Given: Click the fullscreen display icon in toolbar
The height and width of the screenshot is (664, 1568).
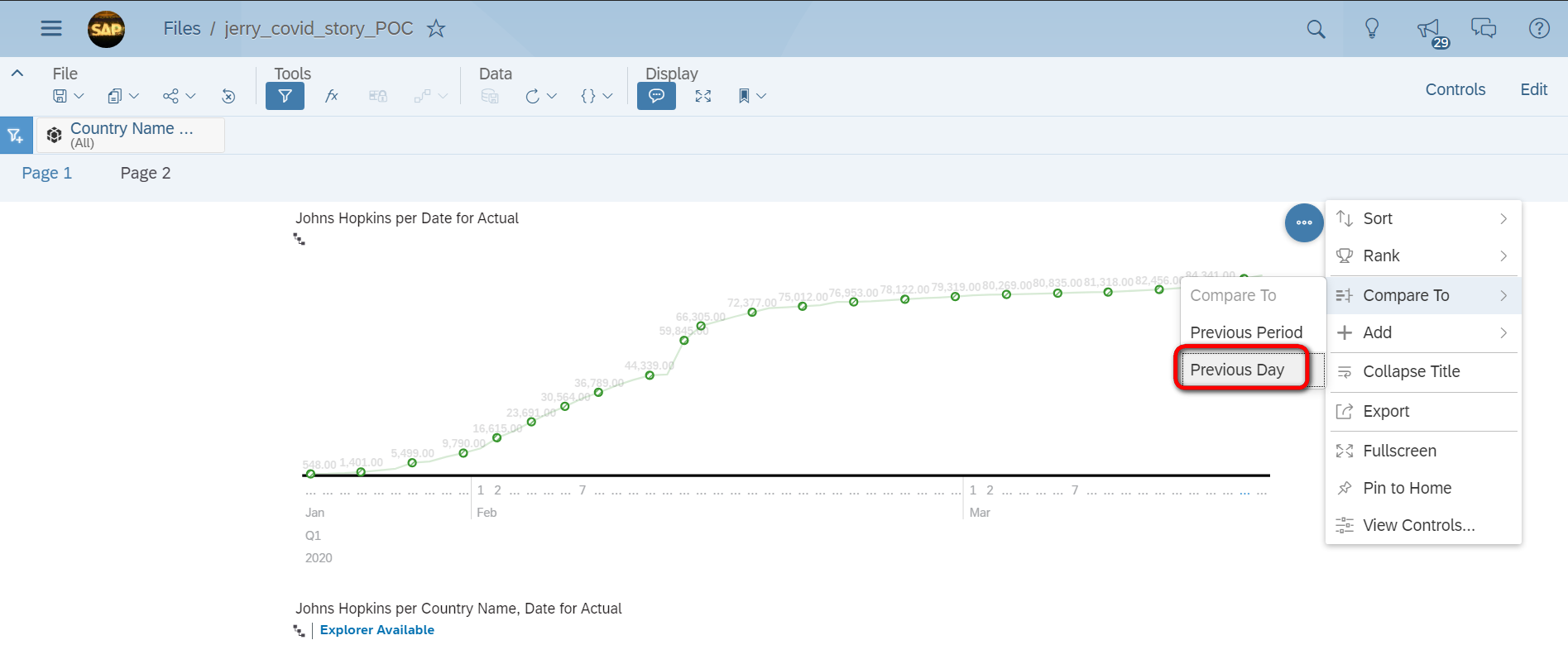Looking at the screenshot, I should pyautogui.click(x=703, y=96).
